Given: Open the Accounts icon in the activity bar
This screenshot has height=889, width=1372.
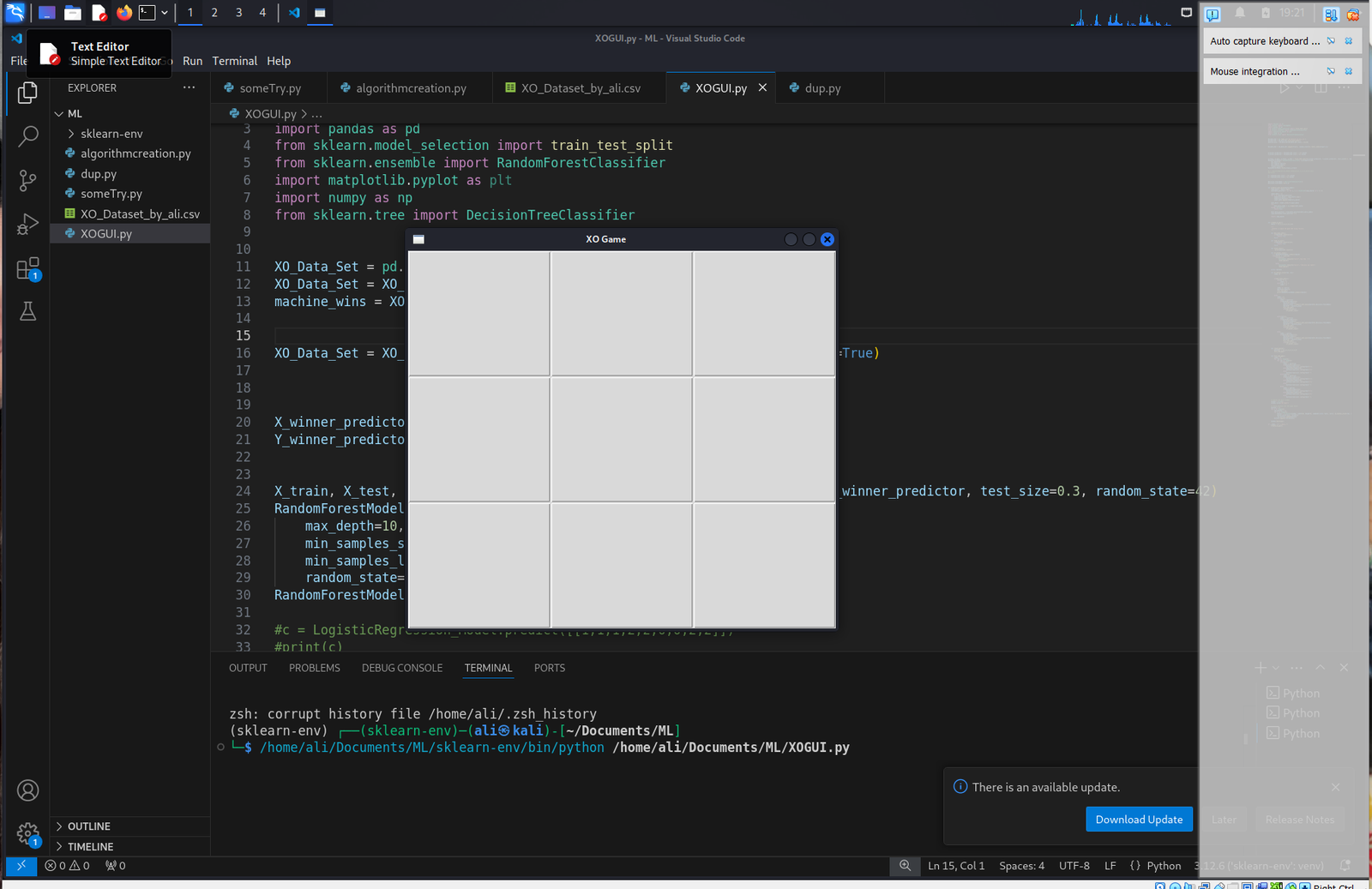Looking at the screenshot, I should point(28,790).
